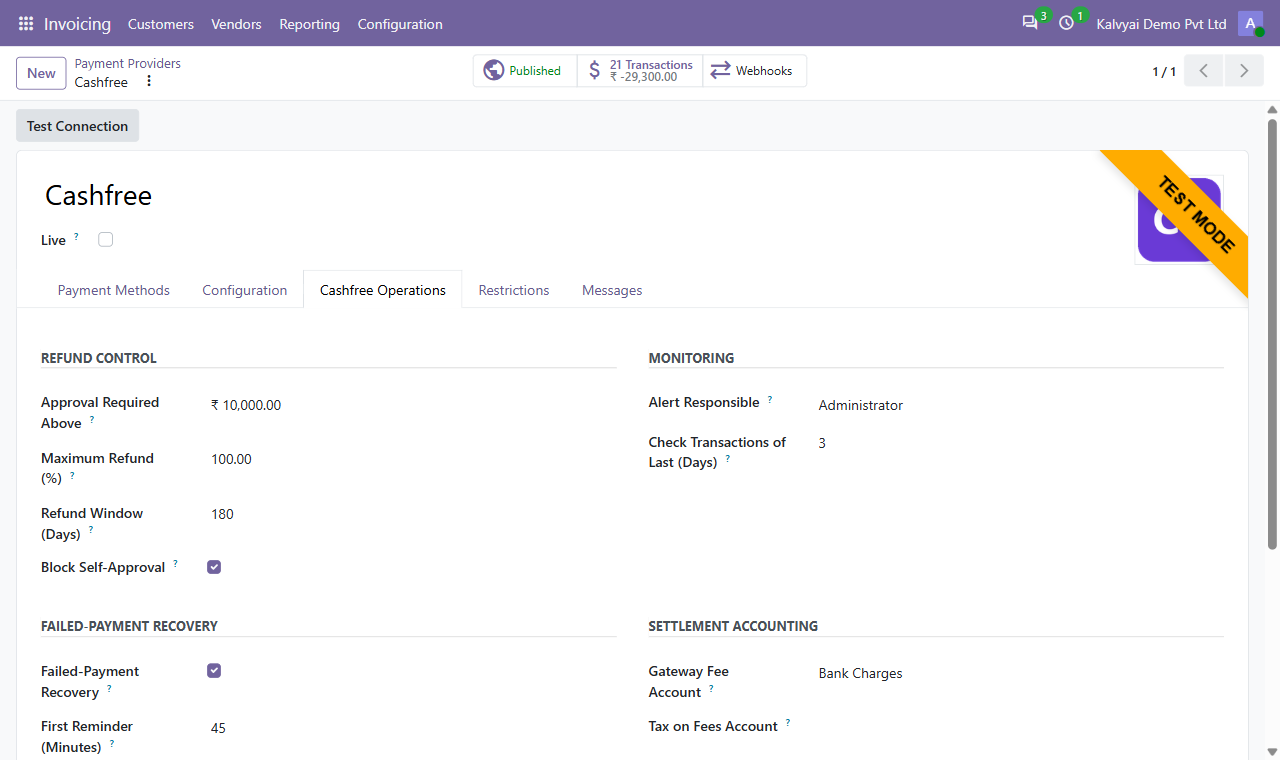Click the Approval Required Above amount field
Viewport: 1280px width, 760px height.
point(411,405)
